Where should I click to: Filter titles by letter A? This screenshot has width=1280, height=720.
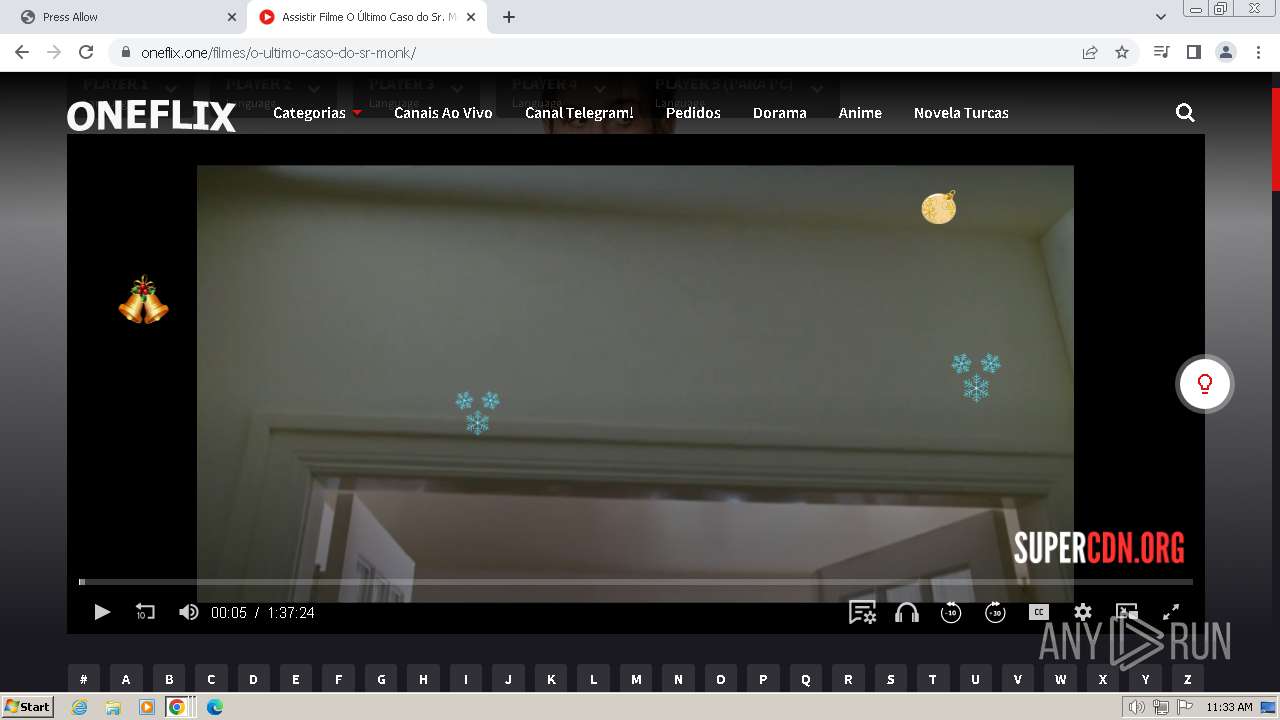pos(126,679)
